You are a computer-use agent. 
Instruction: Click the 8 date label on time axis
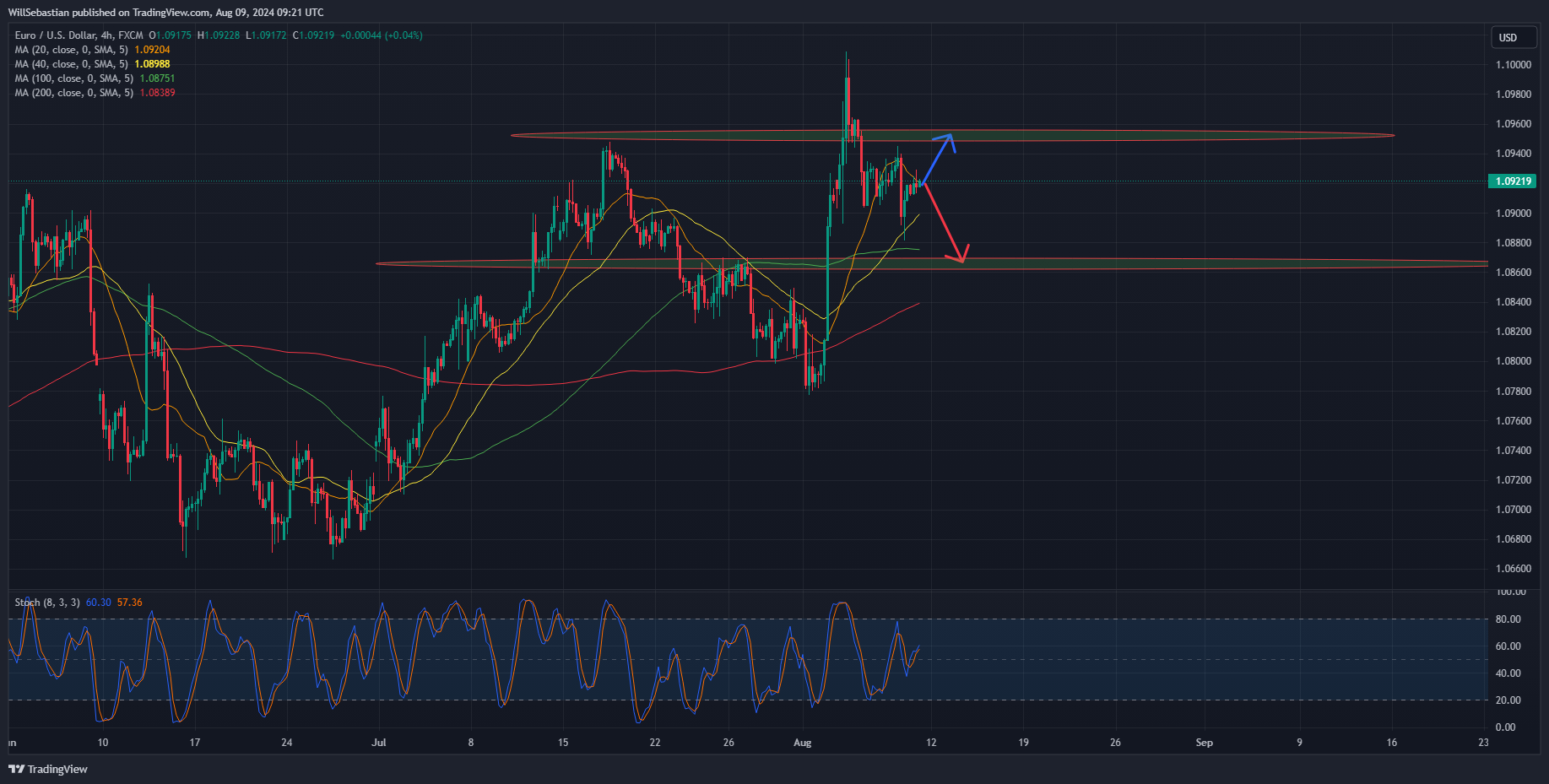[471, 743]
